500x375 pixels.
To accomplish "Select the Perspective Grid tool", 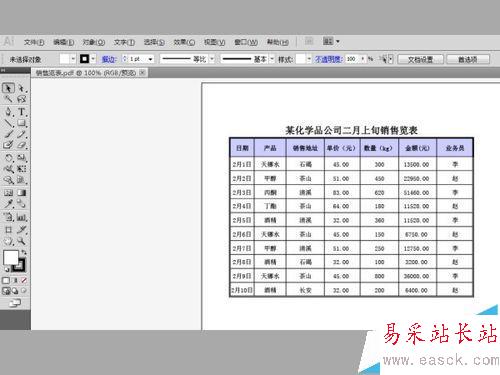I will 22,180.
